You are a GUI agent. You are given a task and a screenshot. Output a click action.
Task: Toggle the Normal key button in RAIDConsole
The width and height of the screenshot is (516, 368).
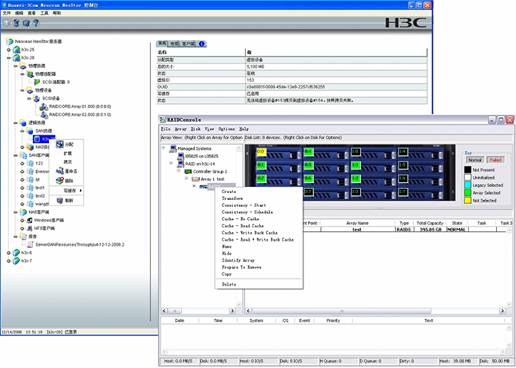[475, 160]
